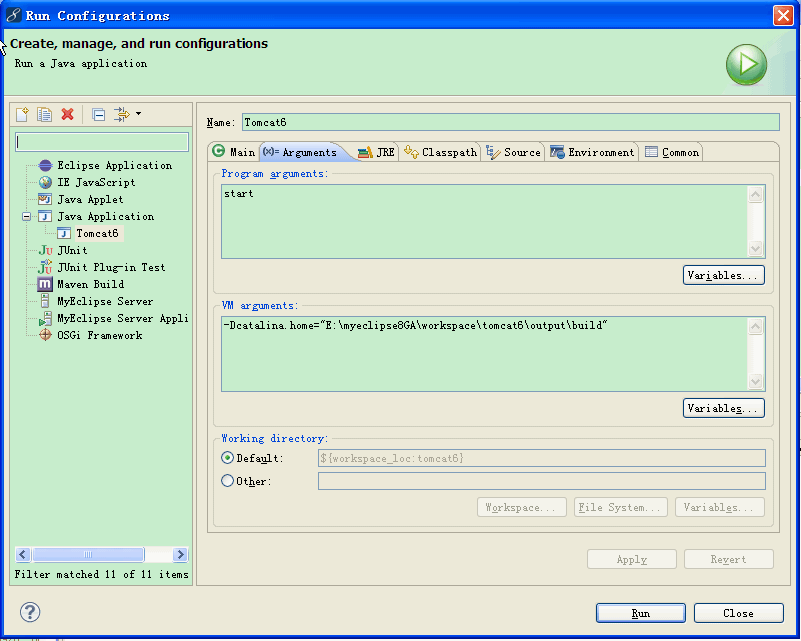
Task: Open the Environment tab
Action: point(592,152)
